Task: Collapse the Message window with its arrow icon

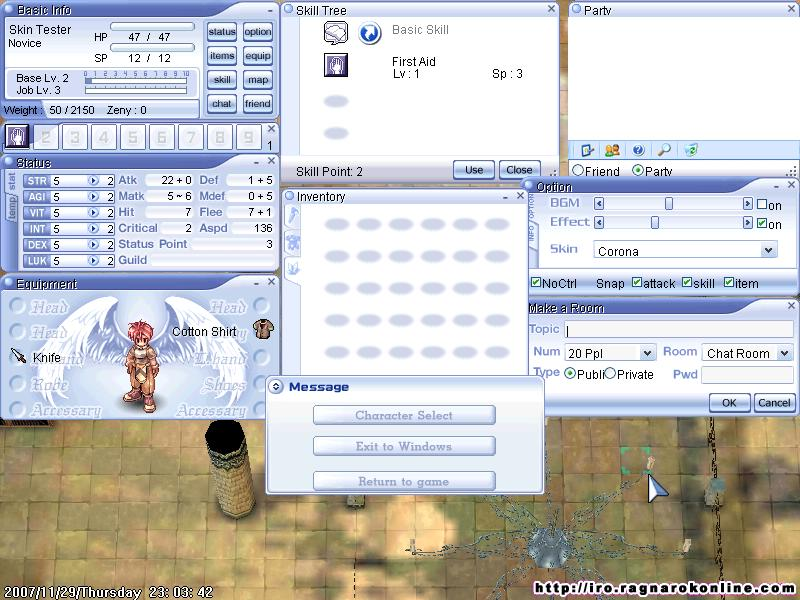Action: [276, 387]
